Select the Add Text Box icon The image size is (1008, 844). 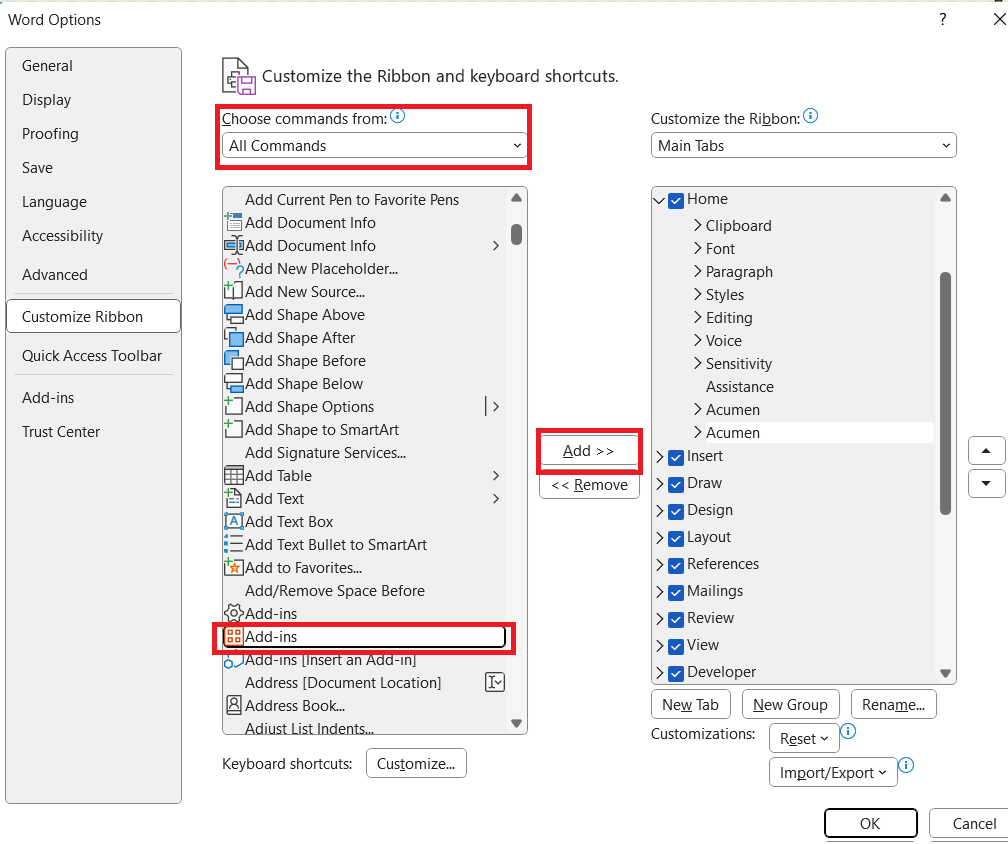[x=233, y=522]
